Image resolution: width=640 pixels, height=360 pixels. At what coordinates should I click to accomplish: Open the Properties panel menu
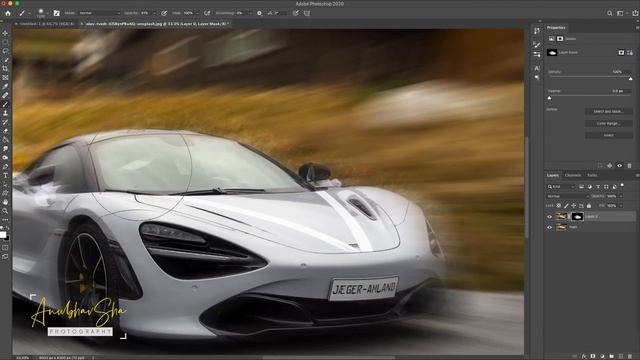pos(637,28)
